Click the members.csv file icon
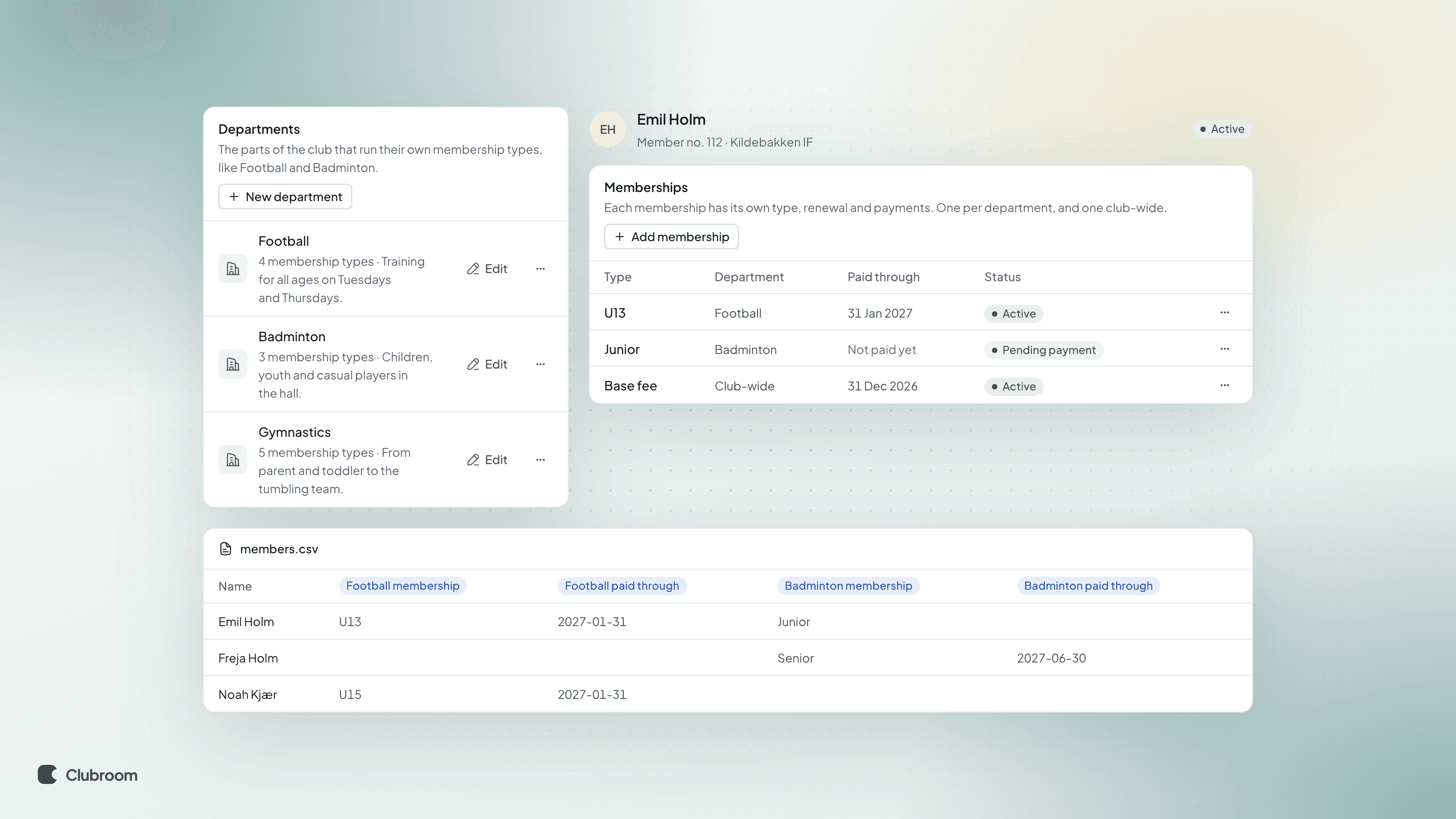This screenshot has height=819, width=1456. coord(226,549)
